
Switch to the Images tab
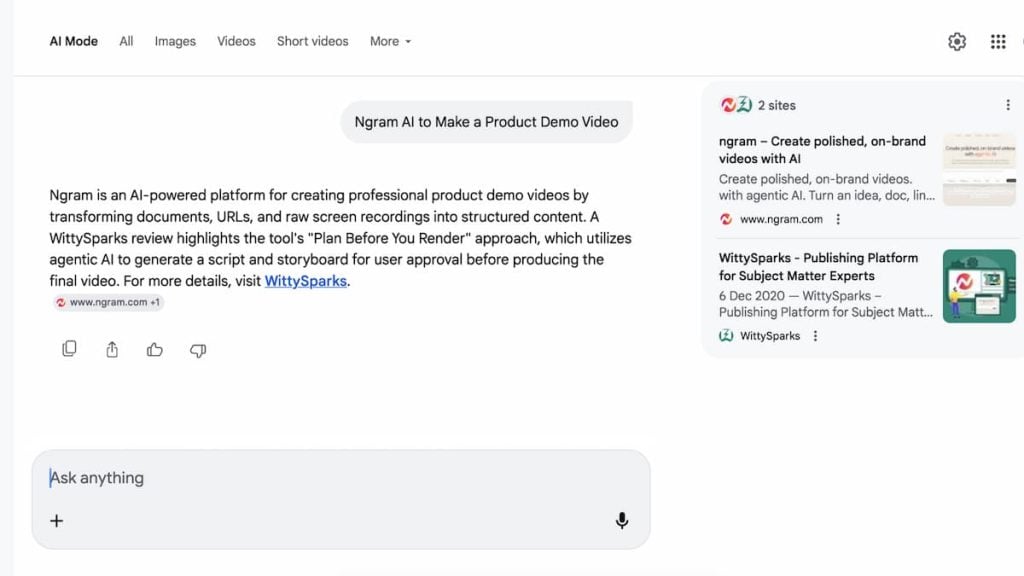click(175, 41)
